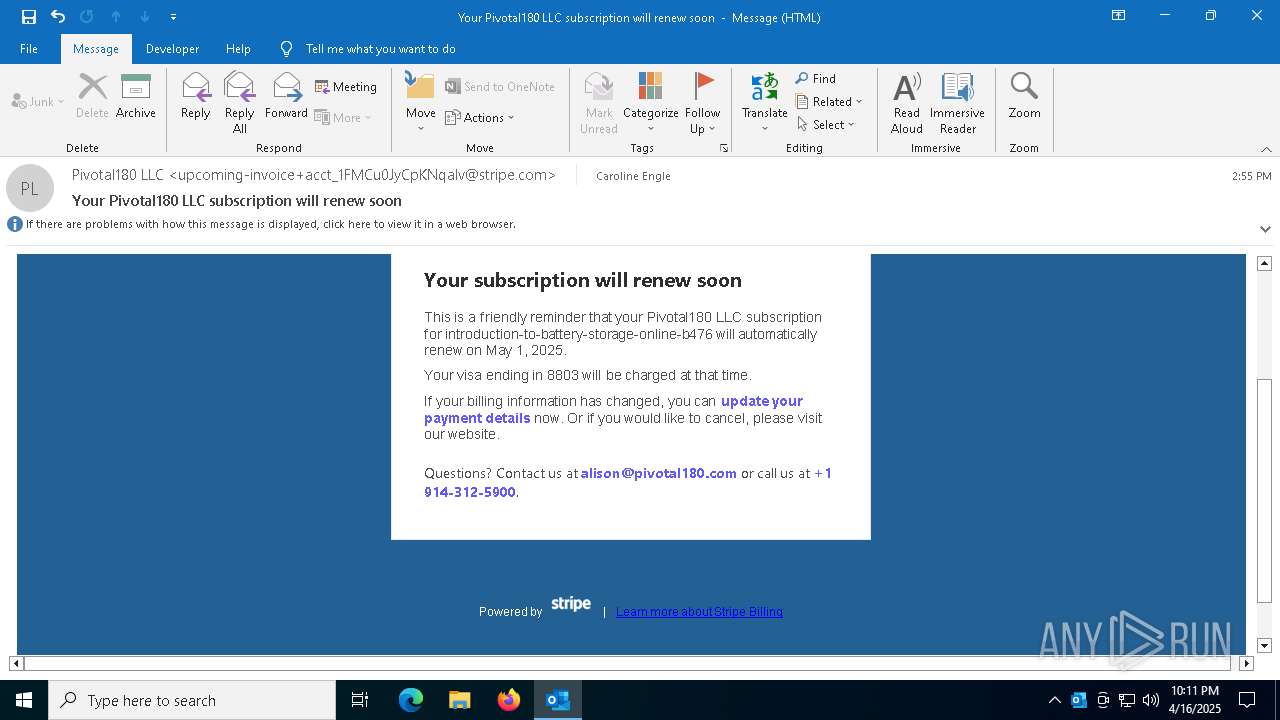Click Find in the Editing group

pyautogui.click(x=816, y=78)
